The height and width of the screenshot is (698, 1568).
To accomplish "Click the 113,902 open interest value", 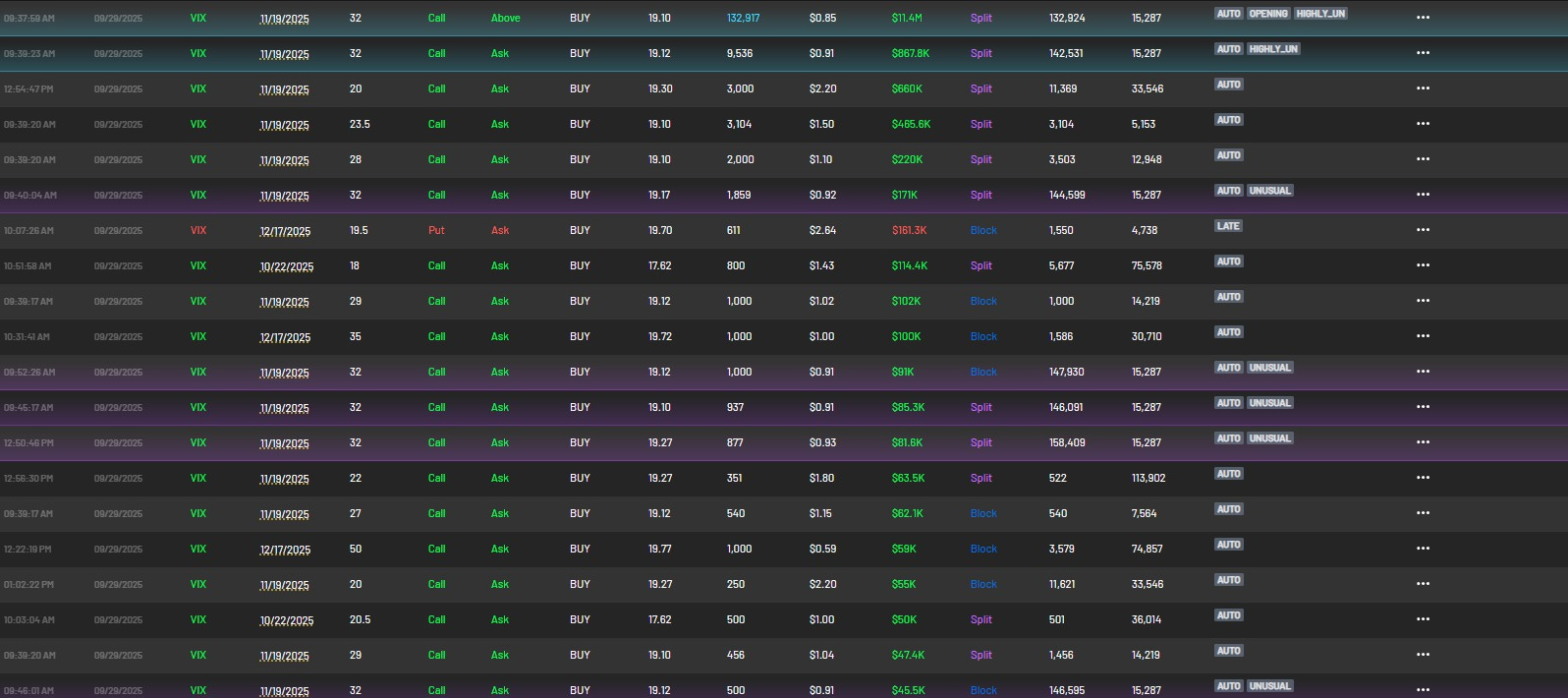I will (1148, 478).
